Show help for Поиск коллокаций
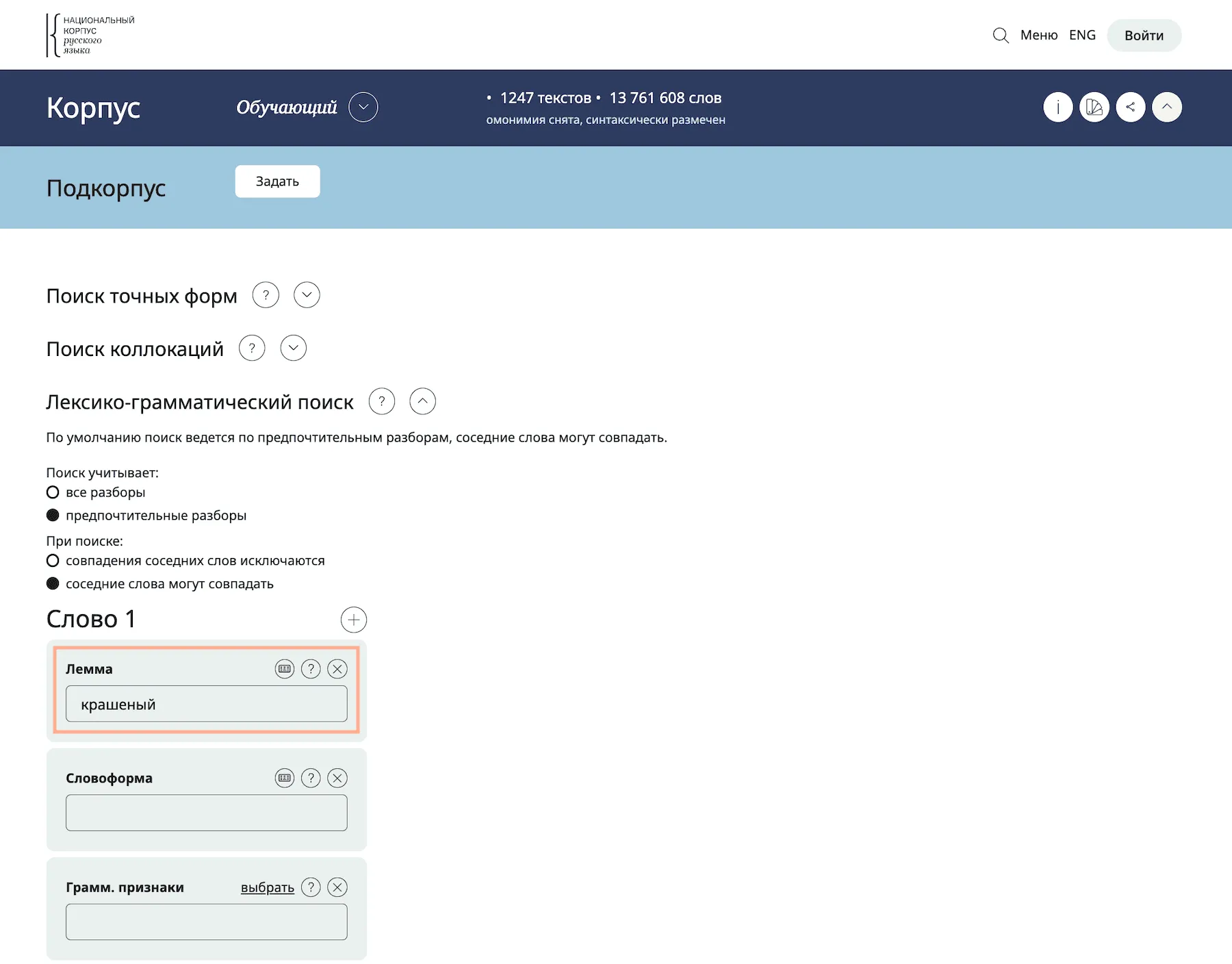The height and width of the screenshot is (964, 1232). click(252, 348)
